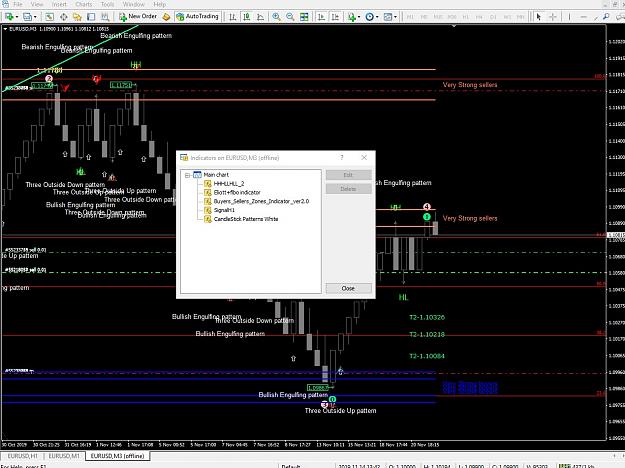
Task: Switch chart to candlesticks mode
Action: click(247, 17)
